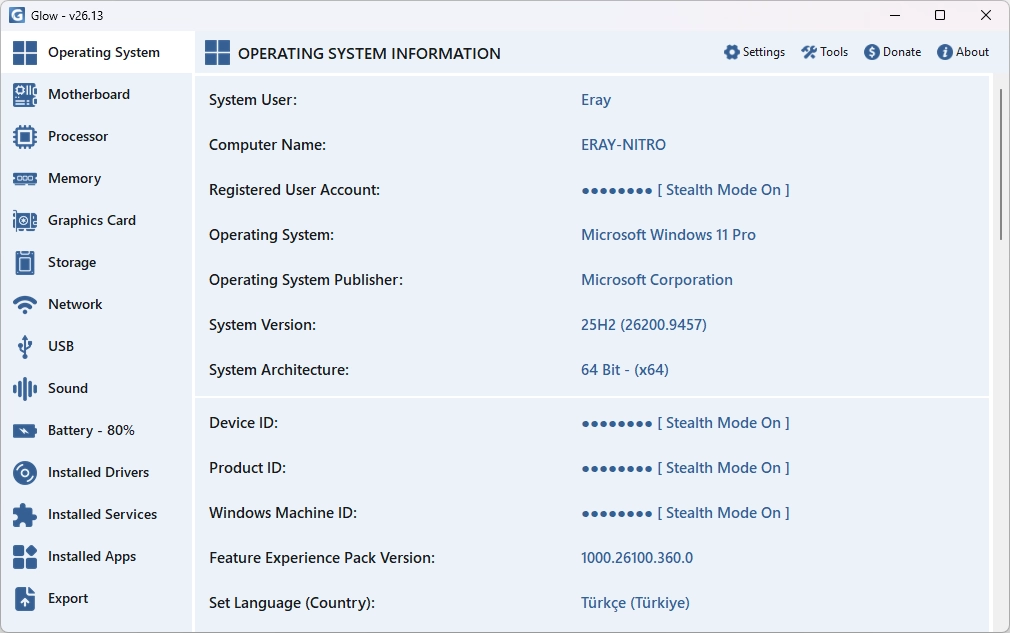Click Windows Machine ID stealth mode value

click(x=685, y=513)
